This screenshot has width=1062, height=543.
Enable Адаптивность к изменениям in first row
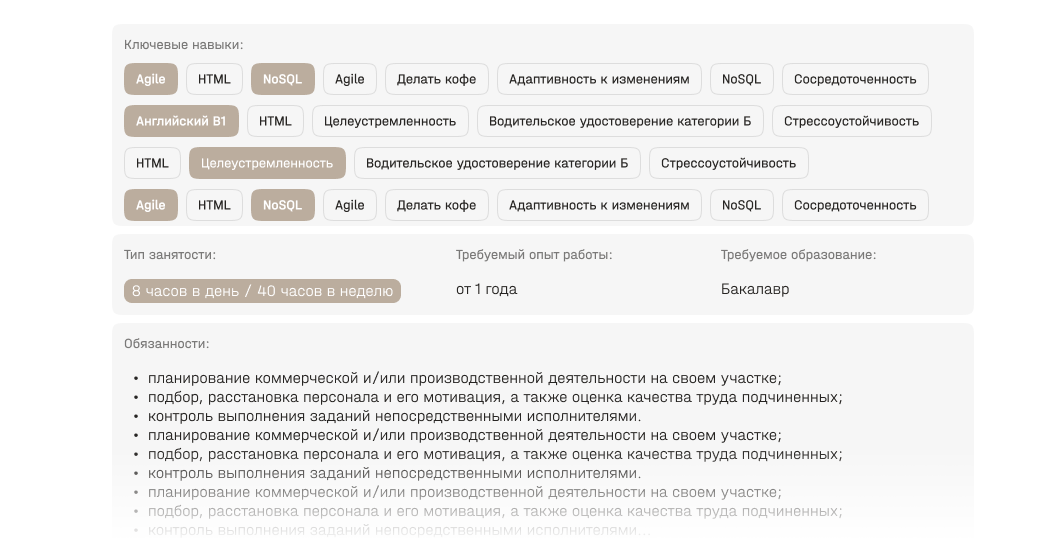pos(599,79)
